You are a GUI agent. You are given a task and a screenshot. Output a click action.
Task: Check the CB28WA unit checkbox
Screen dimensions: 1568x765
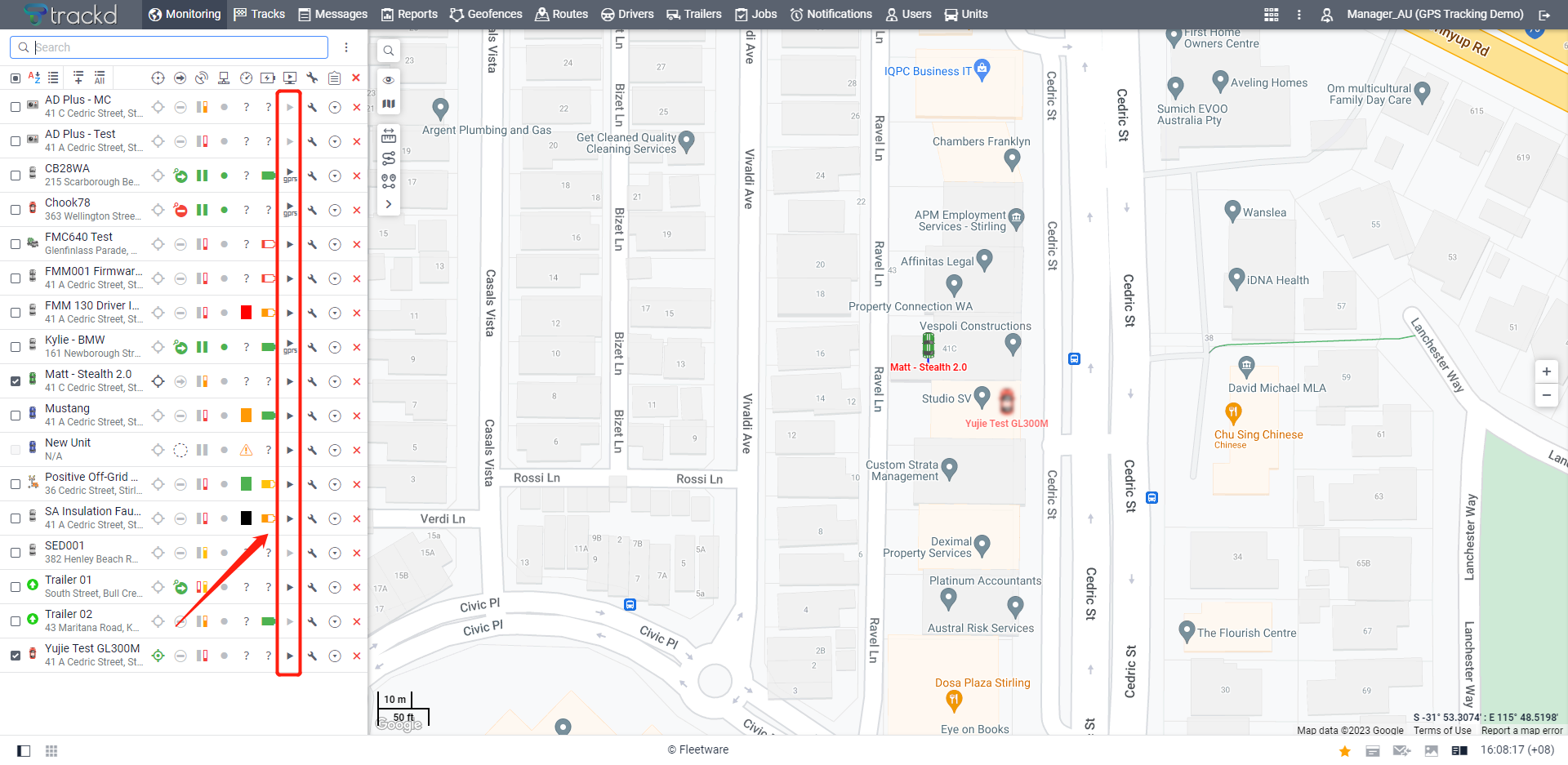pos(16,176)
